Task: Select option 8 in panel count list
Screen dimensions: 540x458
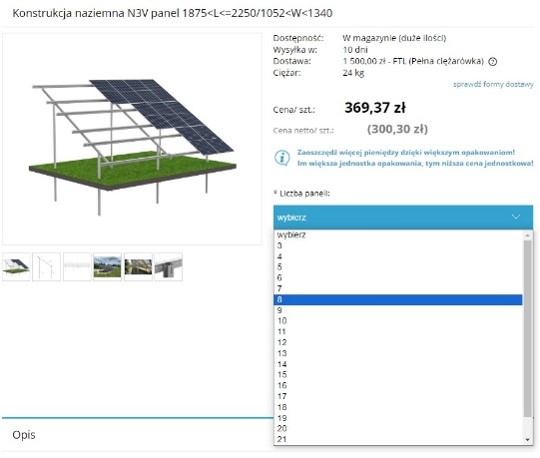Action: (x=398, y=300)
